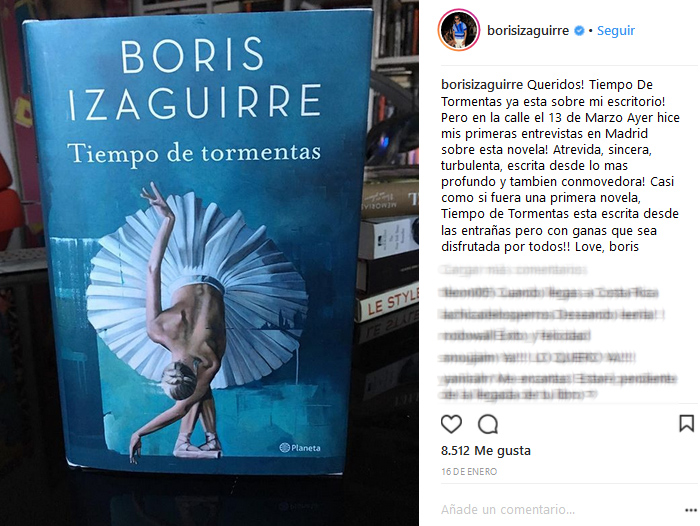Click the last blurred comment about the book
Screen dimensions: 700x526
tap(559, 387)
